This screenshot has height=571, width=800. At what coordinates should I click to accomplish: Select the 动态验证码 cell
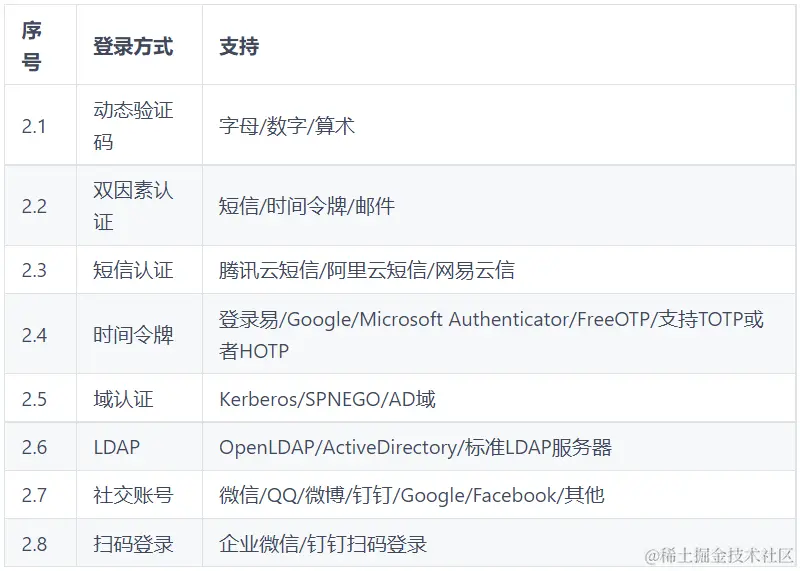pyautogui.click(x=139, y=125)
